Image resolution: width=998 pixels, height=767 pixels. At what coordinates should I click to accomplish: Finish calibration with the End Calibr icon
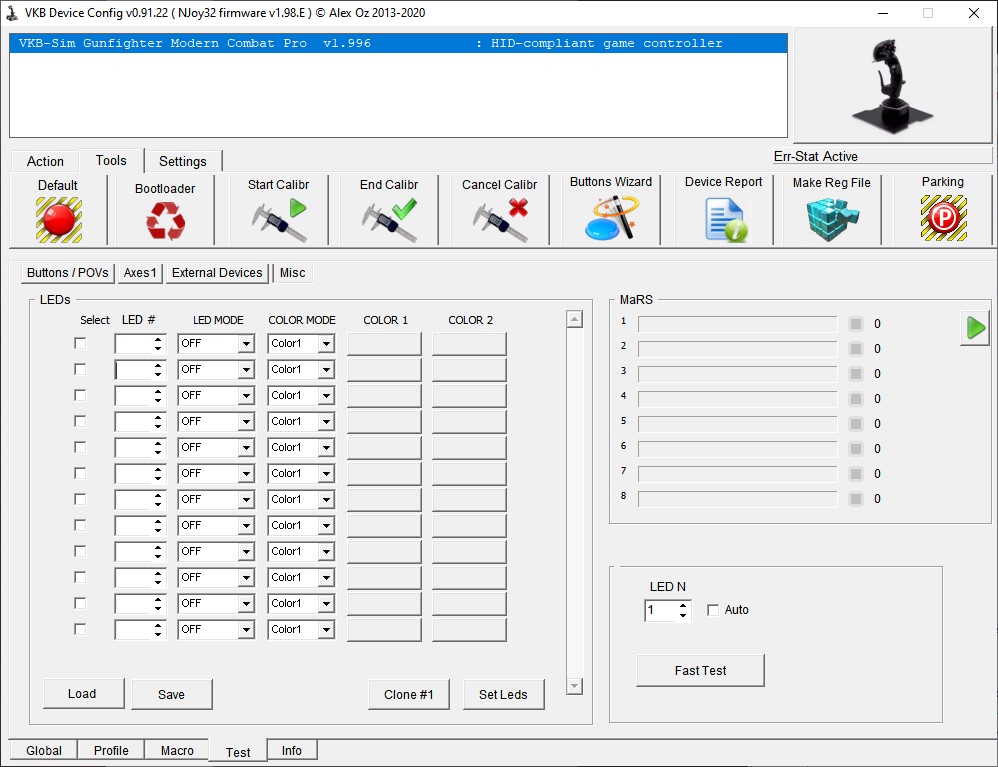[x=389, y=220]
